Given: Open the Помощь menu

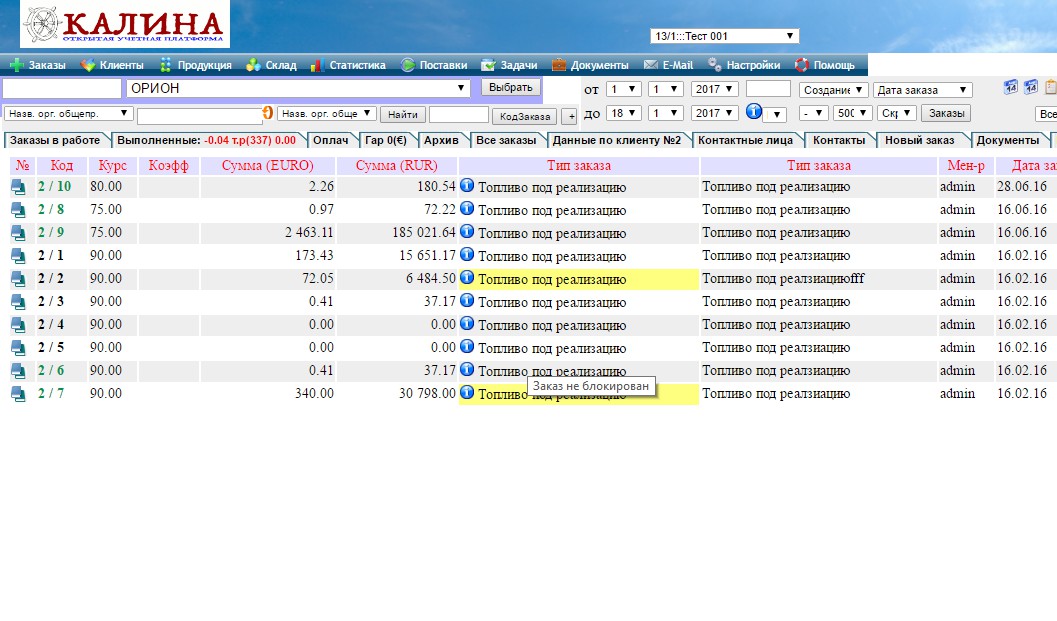Looking at the screenshot, I should tap(824, 65).
